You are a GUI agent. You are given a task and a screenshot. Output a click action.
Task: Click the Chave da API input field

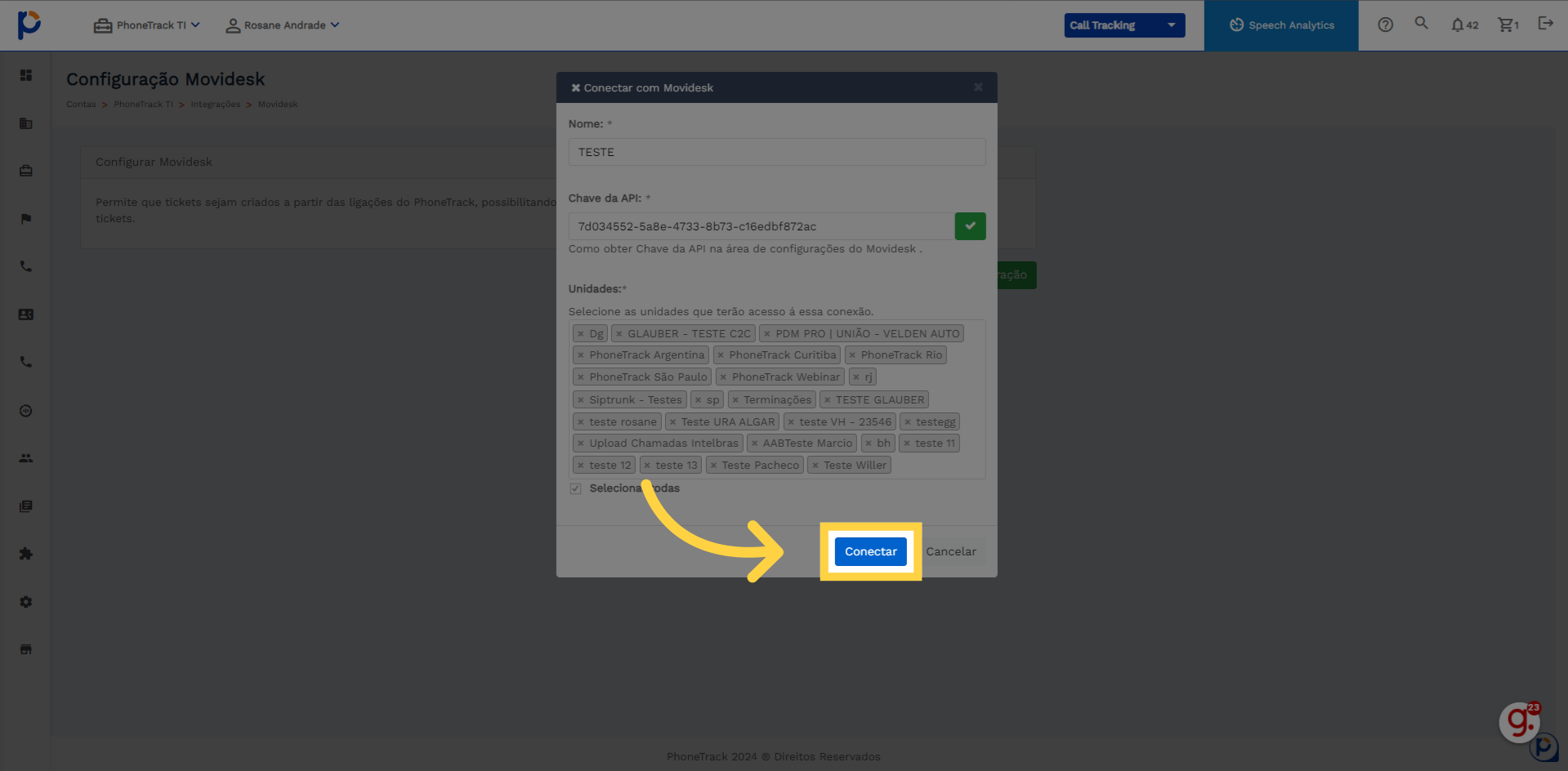762,226
